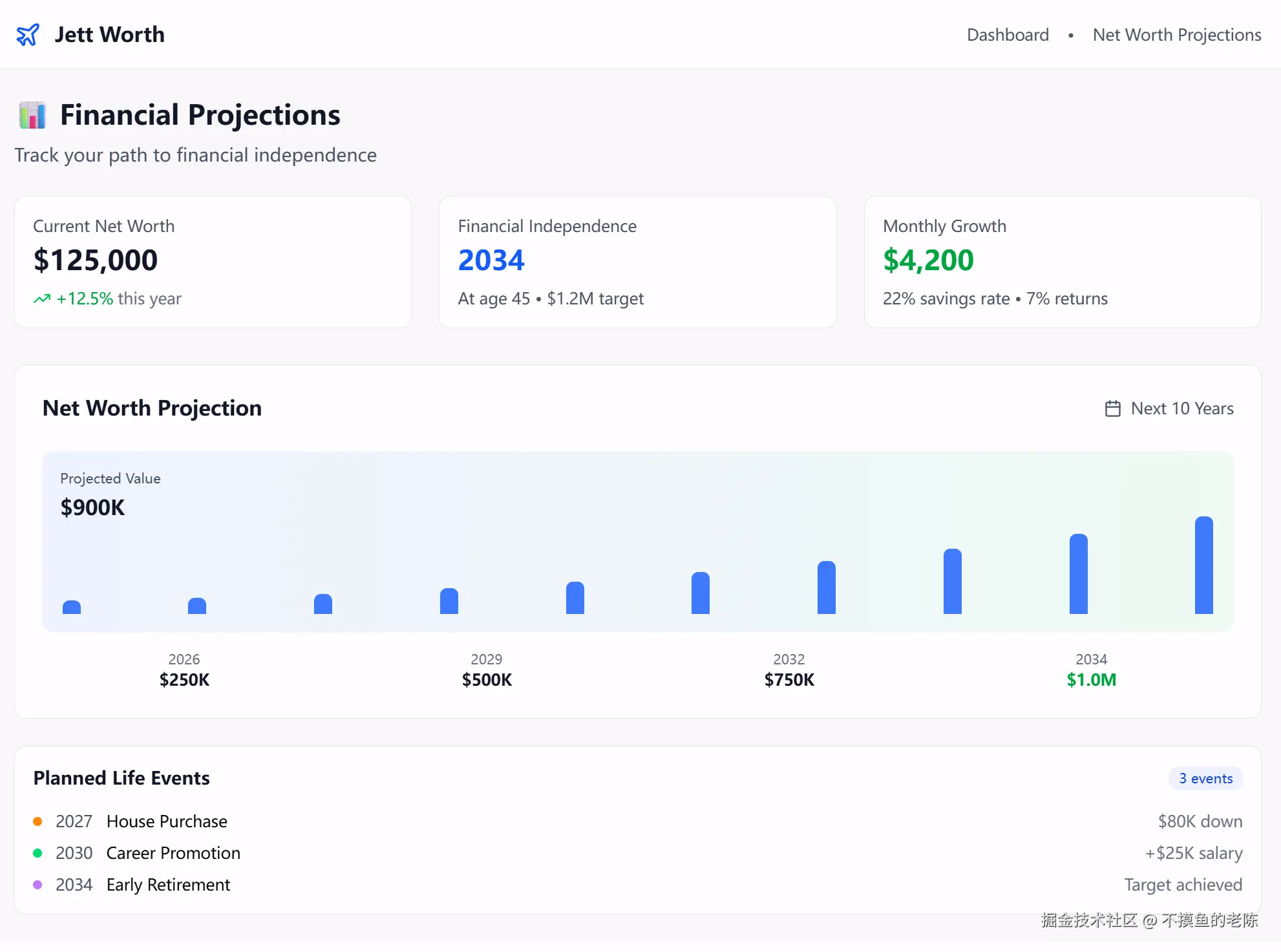Click the purple dot for Early Retirement
This screenshot has height=952, width=1281.
[37, 885]
